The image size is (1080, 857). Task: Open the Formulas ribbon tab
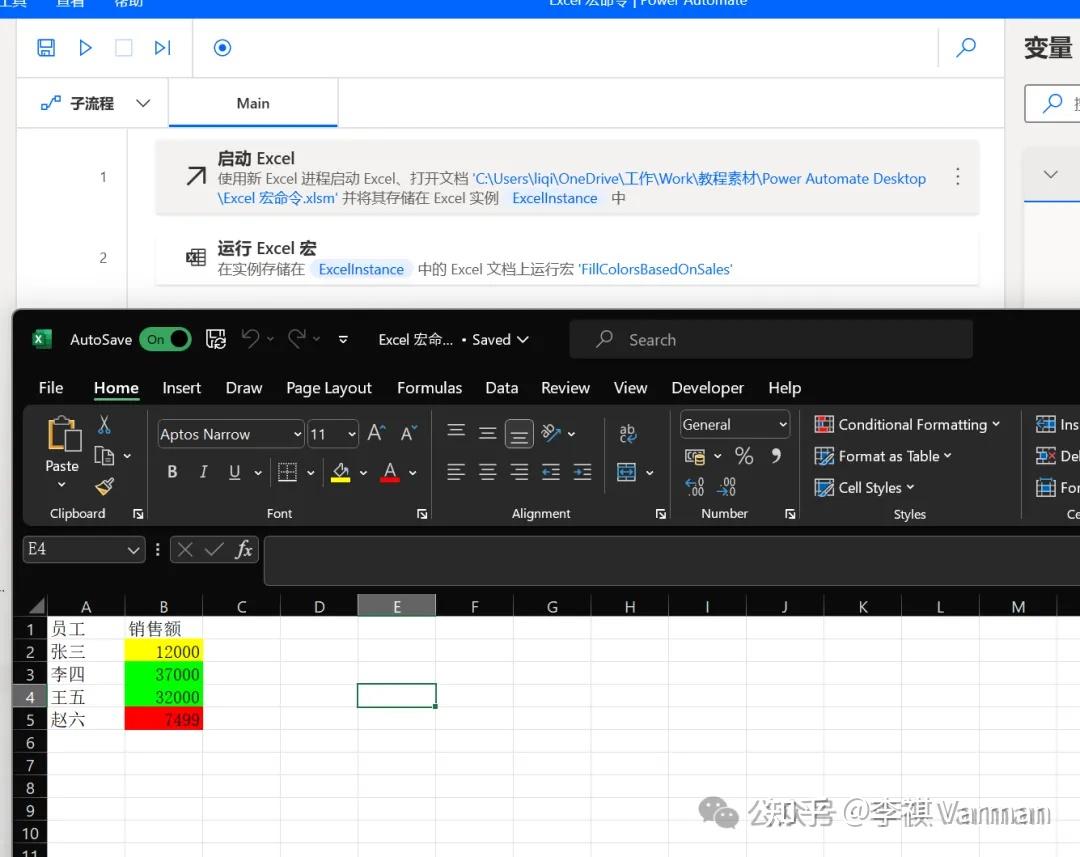pyautogui.click(x=429, y=388)
